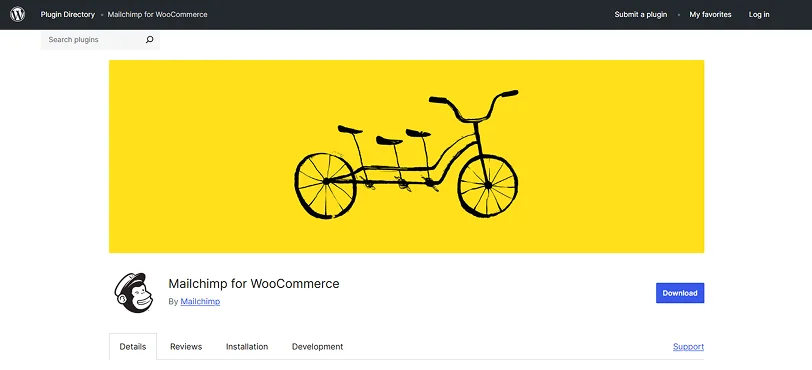This screenshot has width=812, height=370.
Task: Click the Mailchimp monkey plugin icon
Action: pyautogui.click(x=134, y=293)
